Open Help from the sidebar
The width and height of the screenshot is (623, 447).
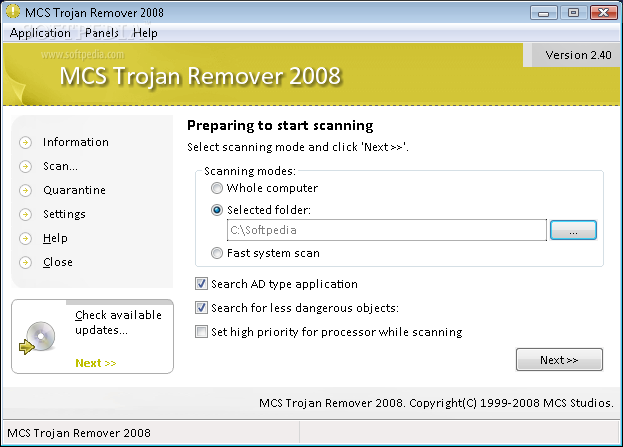click(x=55, y=238)
